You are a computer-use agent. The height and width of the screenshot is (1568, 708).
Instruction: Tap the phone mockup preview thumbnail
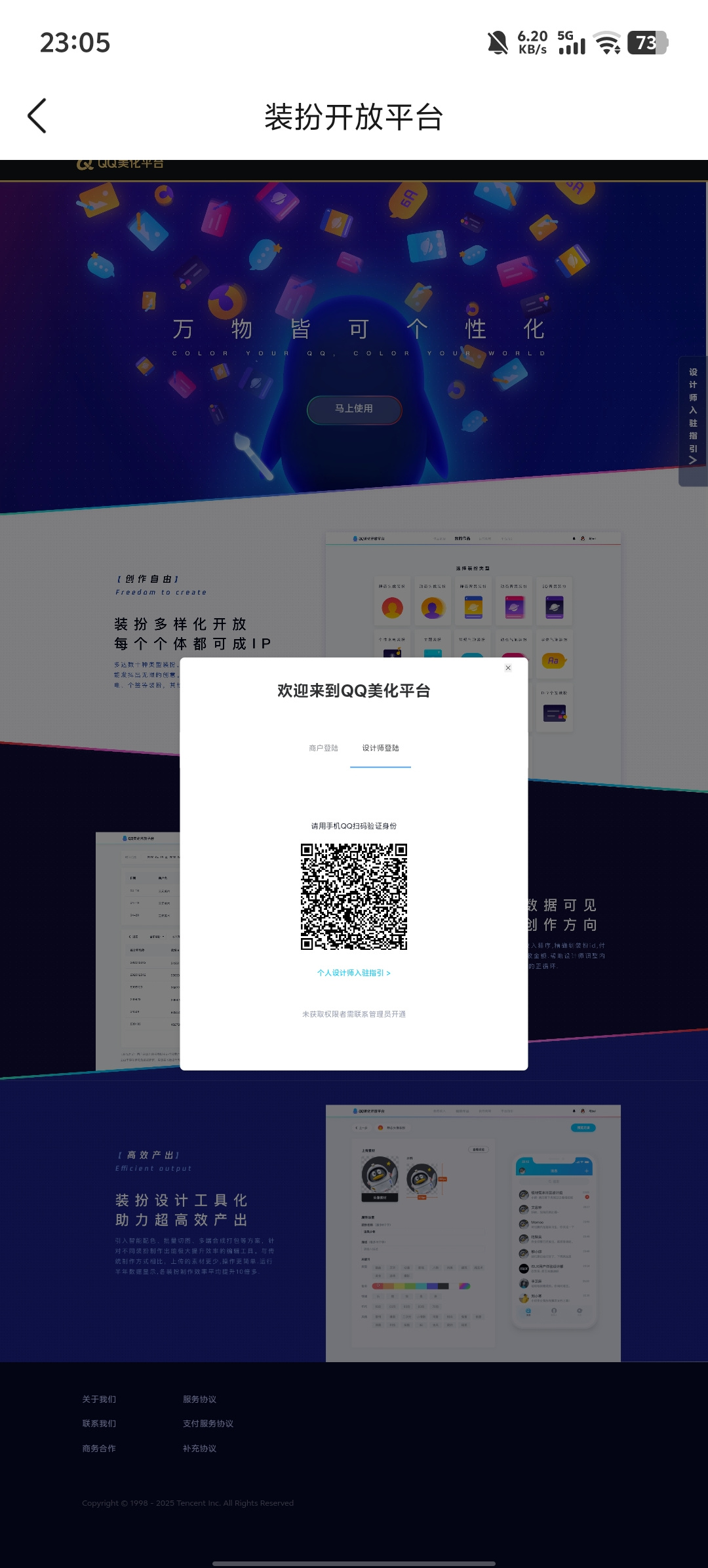[555, 1243]
